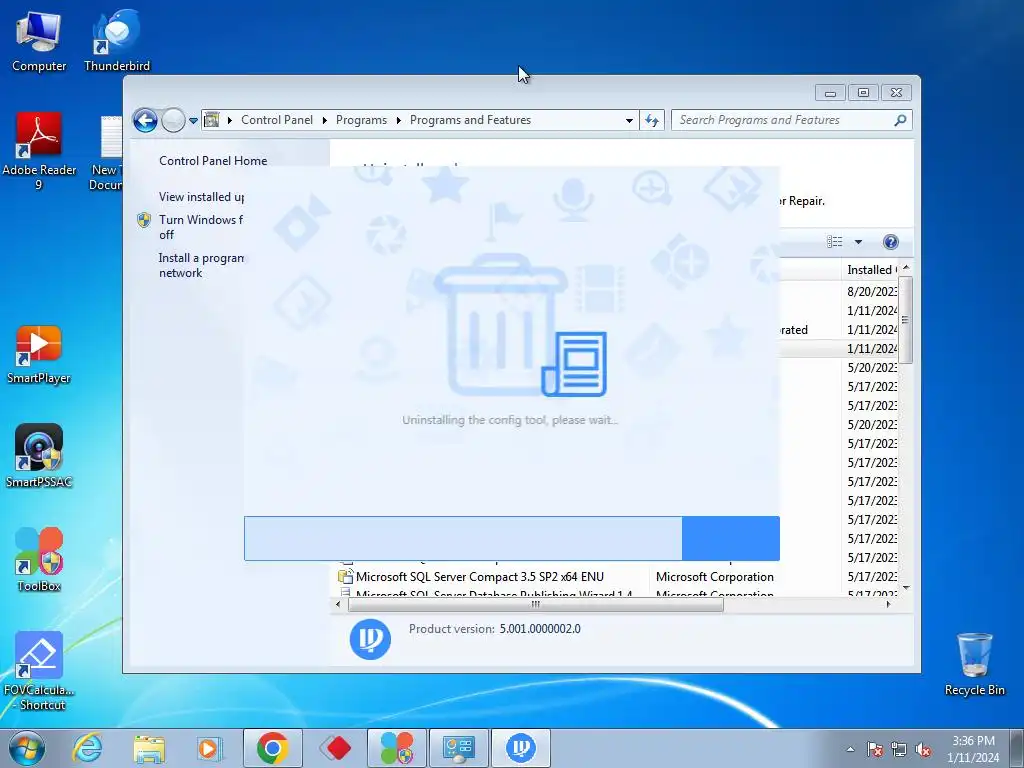Open the ToolBox desktop shortcut
The width and height of the screenshot is (1024, 768).
(39, 560)
